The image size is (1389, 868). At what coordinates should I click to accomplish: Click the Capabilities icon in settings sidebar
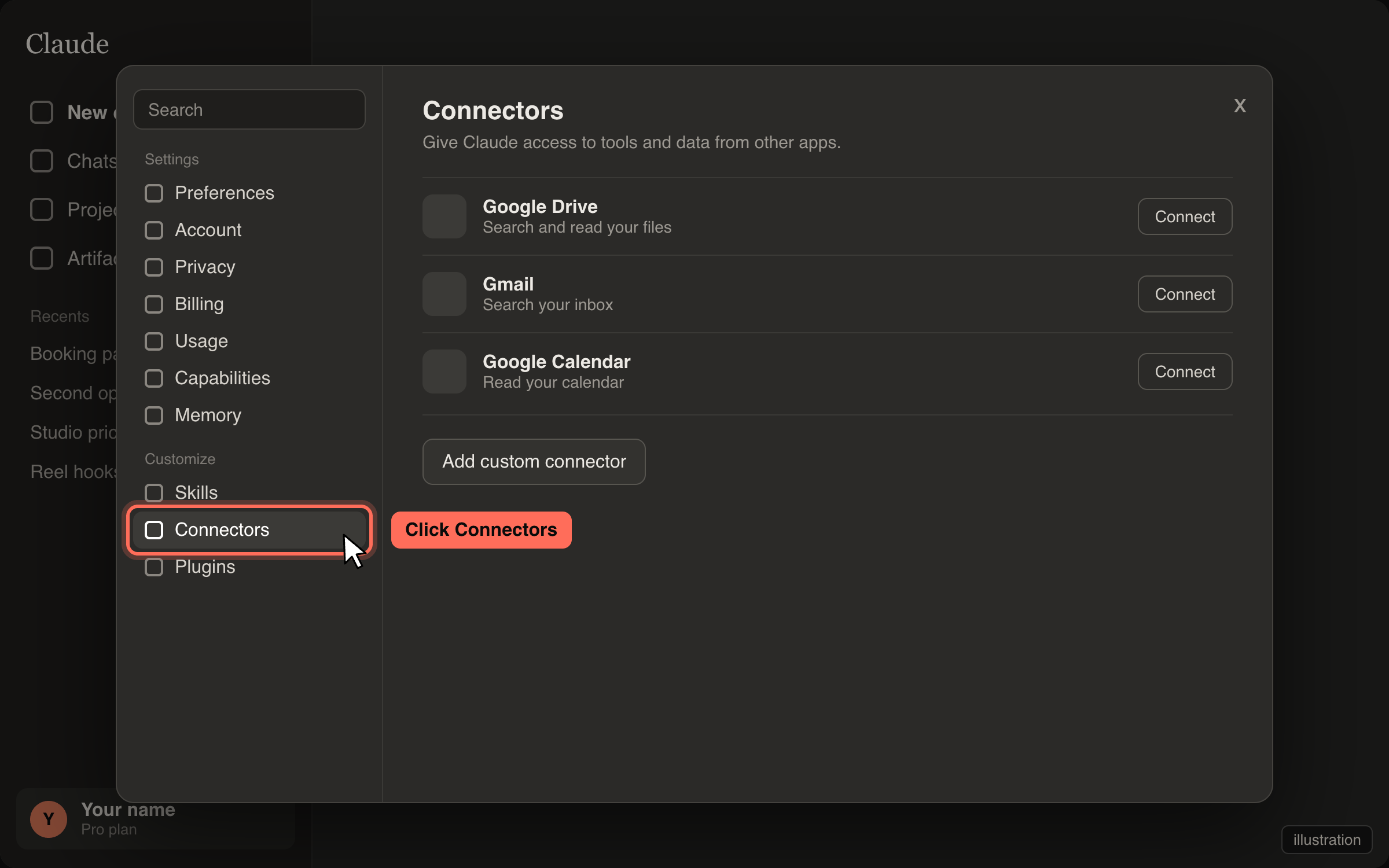(x=154, y=378)
